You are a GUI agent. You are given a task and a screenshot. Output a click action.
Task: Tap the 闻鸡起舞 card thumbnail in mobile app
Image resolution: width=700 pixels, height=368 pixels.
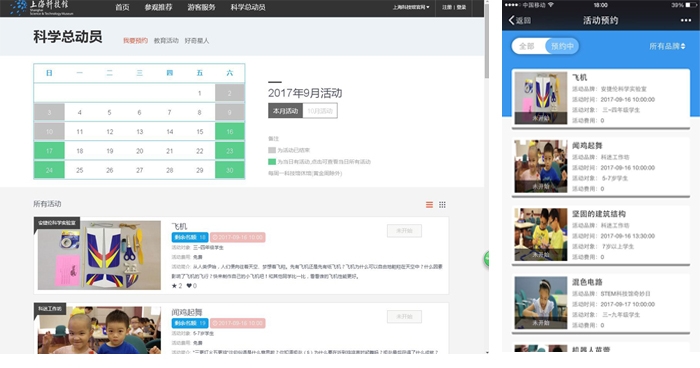(541, 166)
